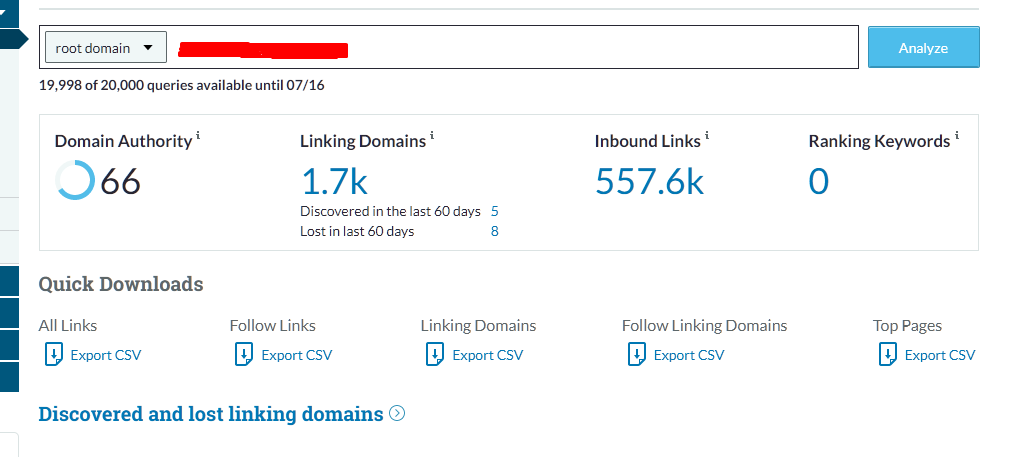
Task: Click the Domain Authority score circle
Action: pos(75,181)
